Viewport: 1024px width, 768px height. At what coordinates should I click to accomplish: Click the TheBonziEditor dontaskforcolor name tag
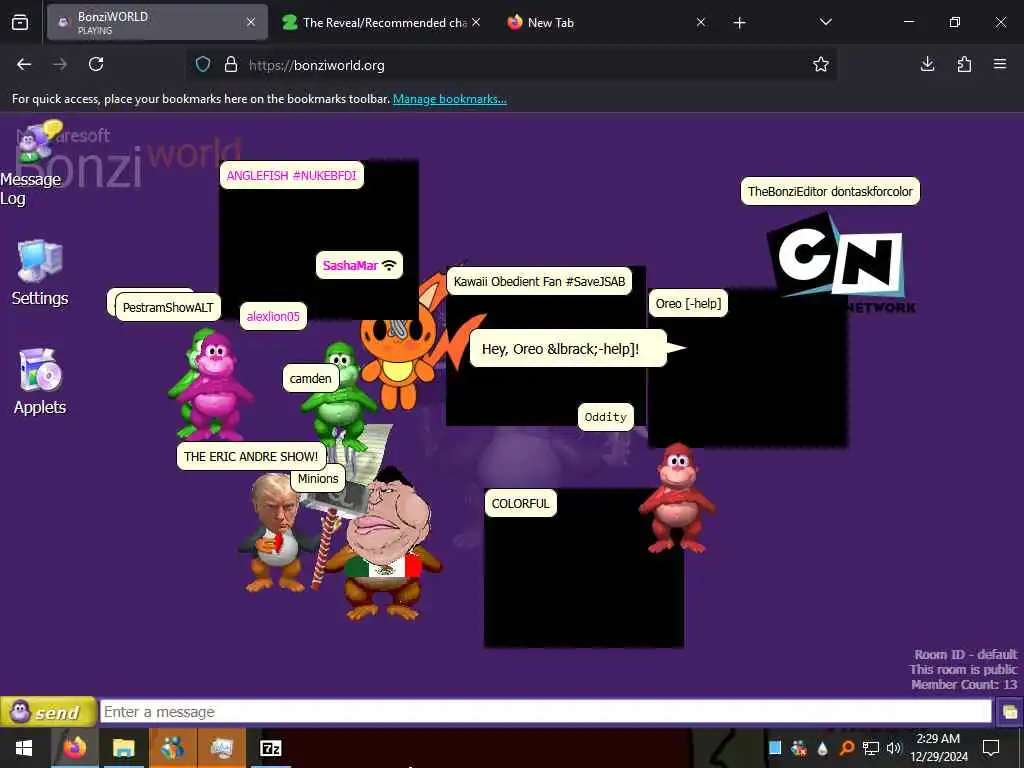830,191
